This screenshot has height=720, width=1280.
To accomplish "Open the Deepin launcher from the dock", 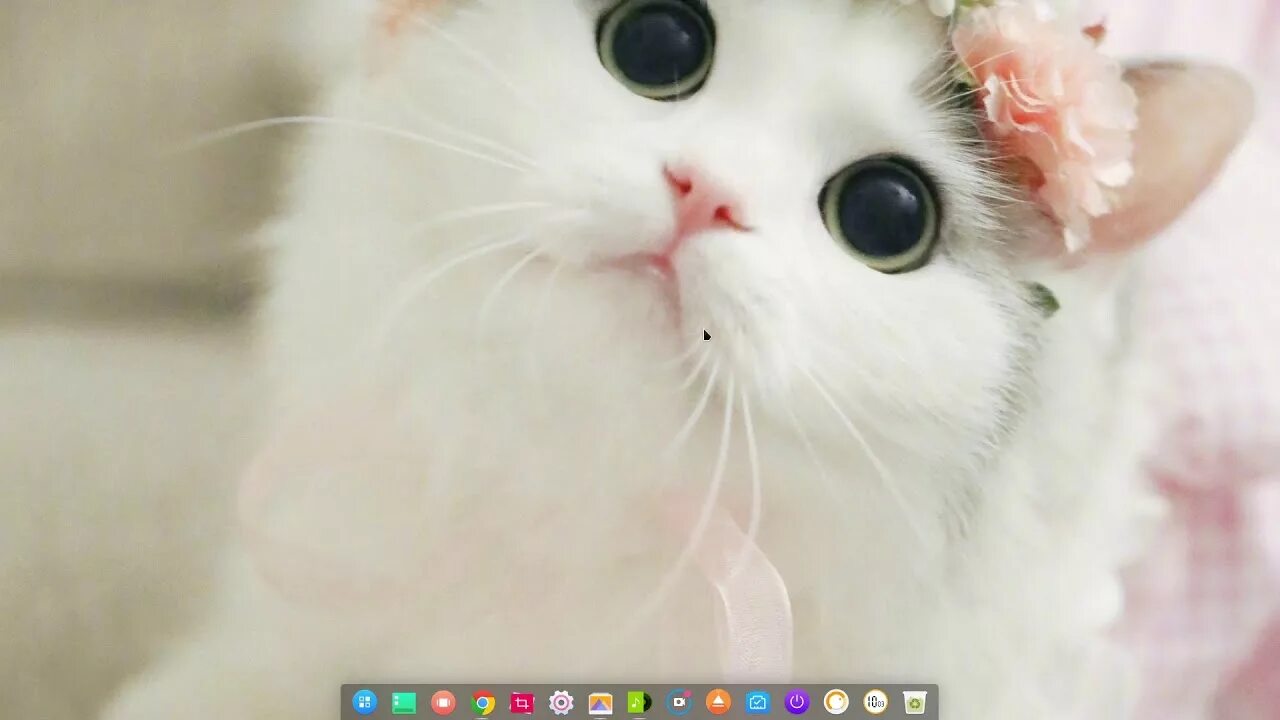I will click(365, 702).
